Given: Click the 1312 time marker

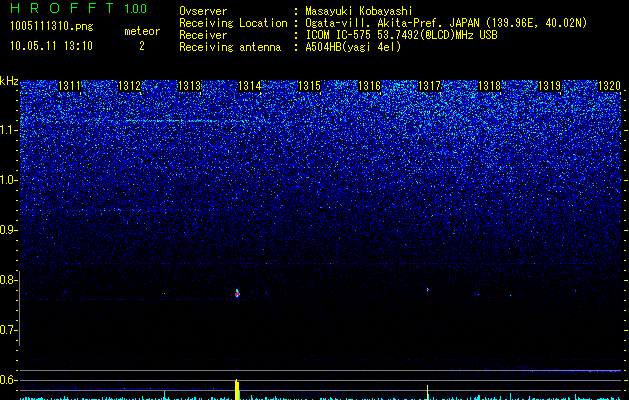Looking at the screenshot, I should pyautogui.click(x=130, y=86).
